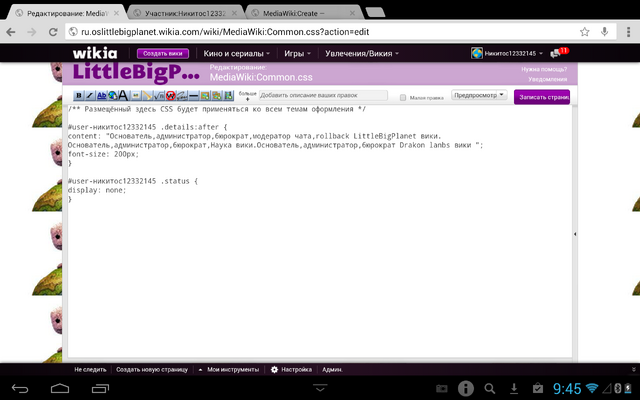Viewport: 640px width, 400px height.
Task: Click the wikia logo
Action: (95, 53)
